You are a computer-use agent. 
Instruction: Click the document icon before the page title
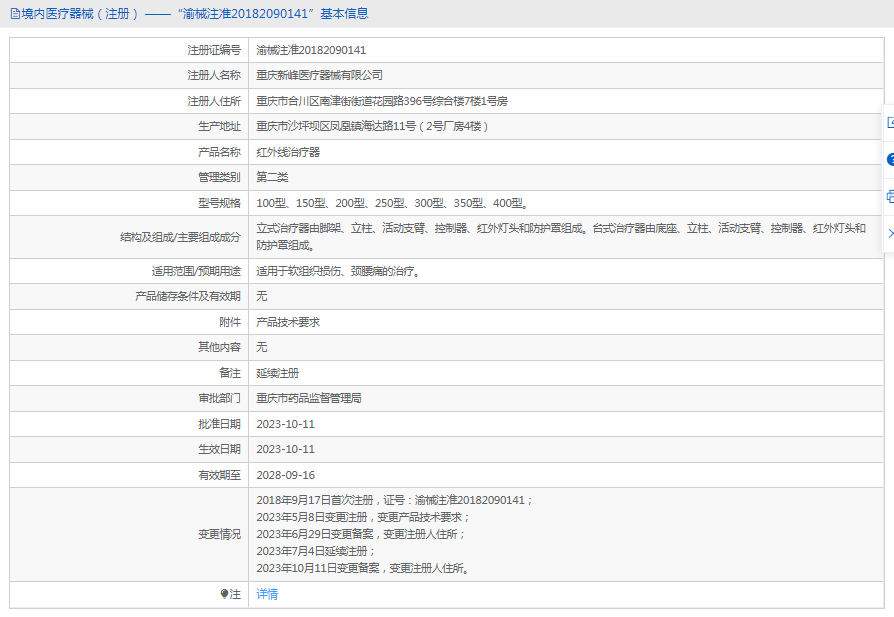14,12
